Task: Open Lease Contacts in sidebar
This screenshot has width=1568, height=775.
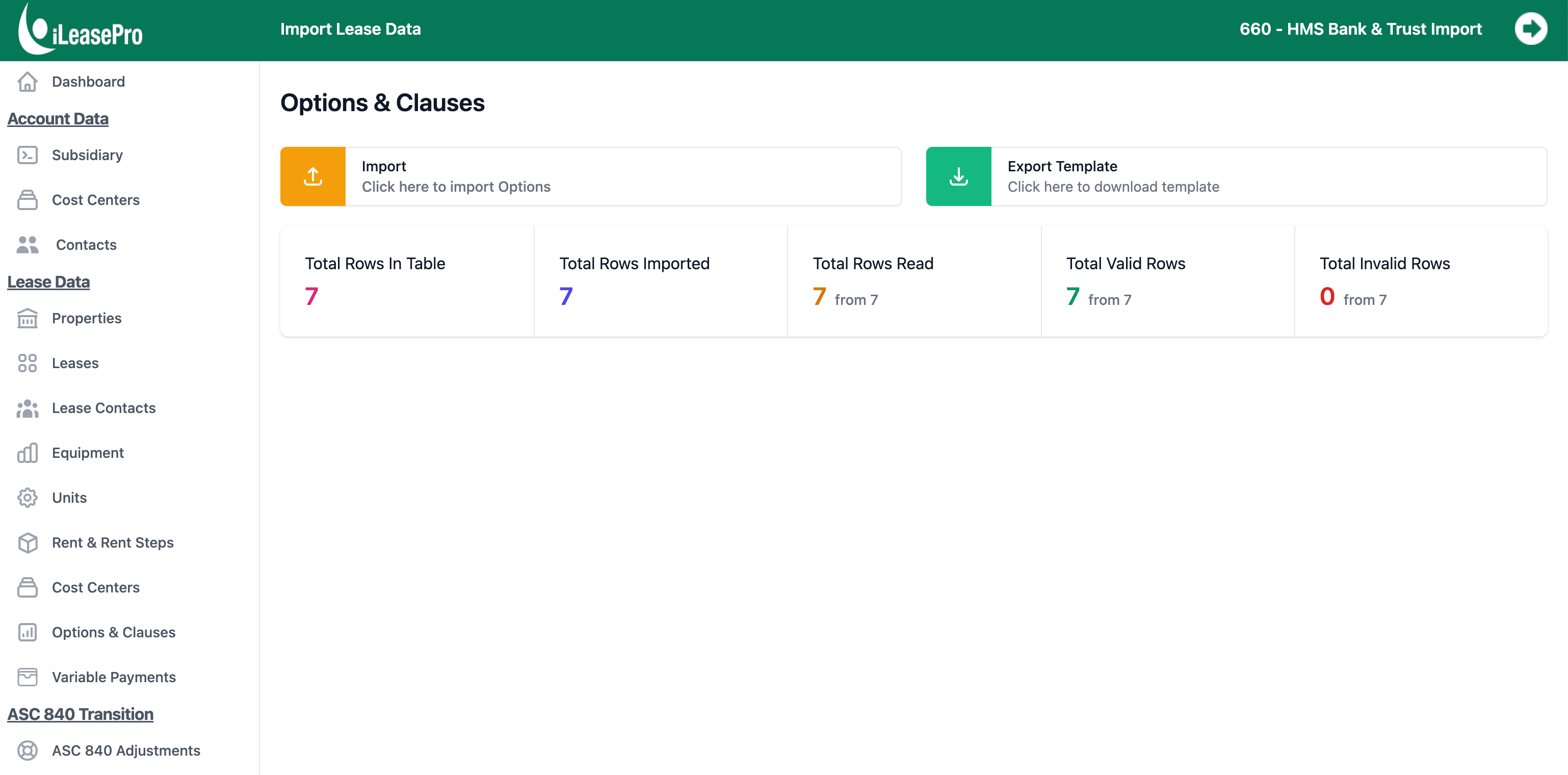Action: [x=103, y=408]
